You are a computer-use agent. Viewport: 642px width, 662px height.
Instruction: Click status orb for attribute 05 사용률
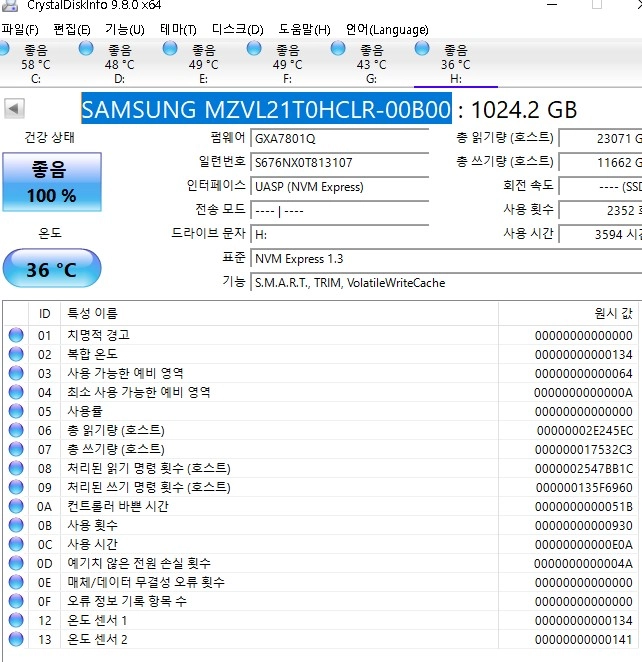coord(16,411)
